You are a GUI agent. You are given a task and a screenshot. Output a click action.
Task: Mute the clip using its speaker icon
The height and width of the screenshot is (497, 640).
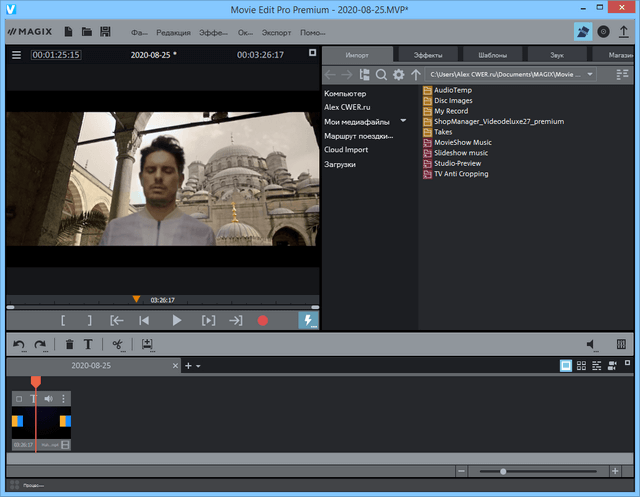coord(48,398)
